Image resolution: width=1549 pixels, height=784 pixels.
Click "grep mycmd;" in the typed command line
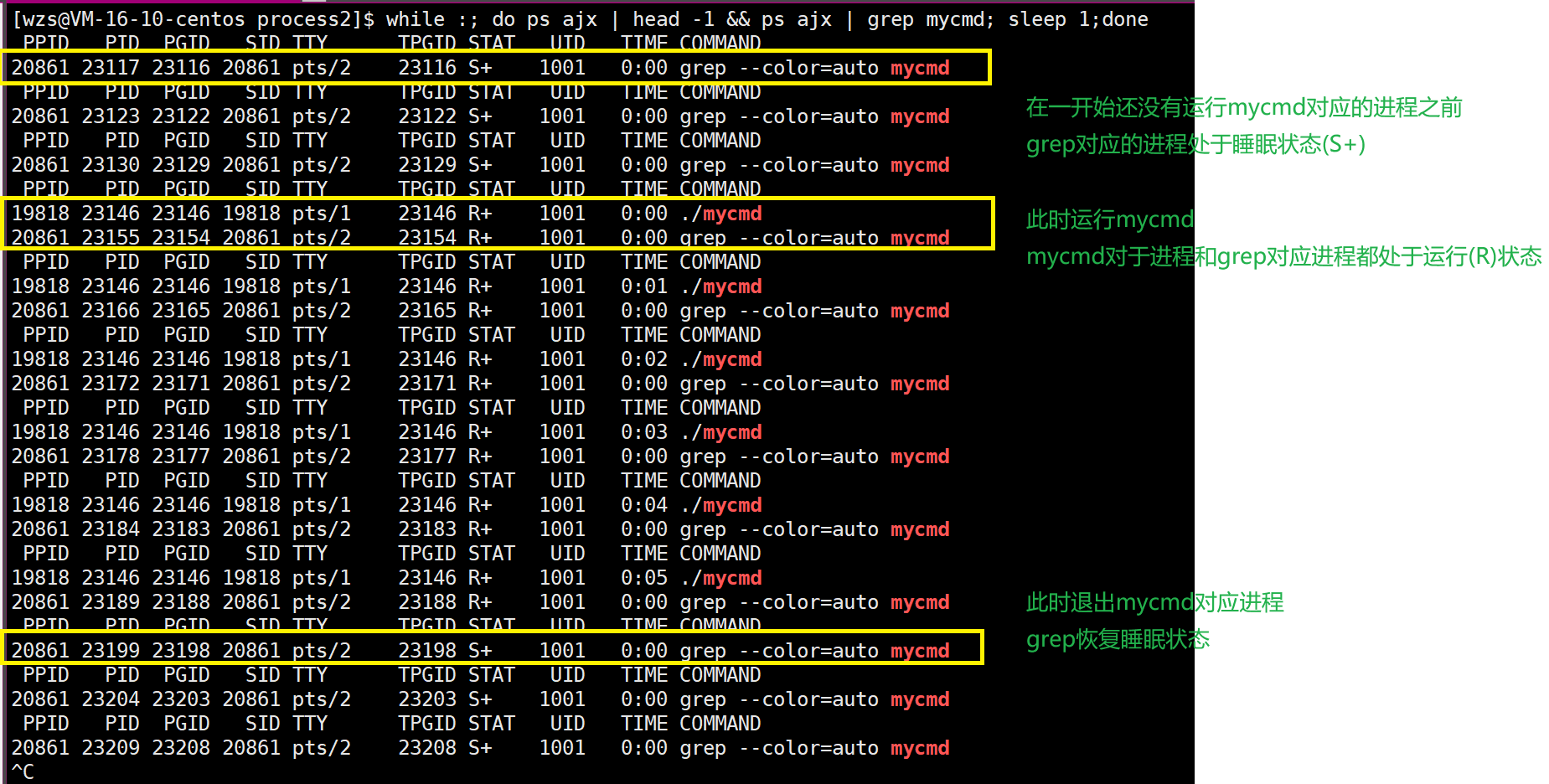[x=931, y=19]
